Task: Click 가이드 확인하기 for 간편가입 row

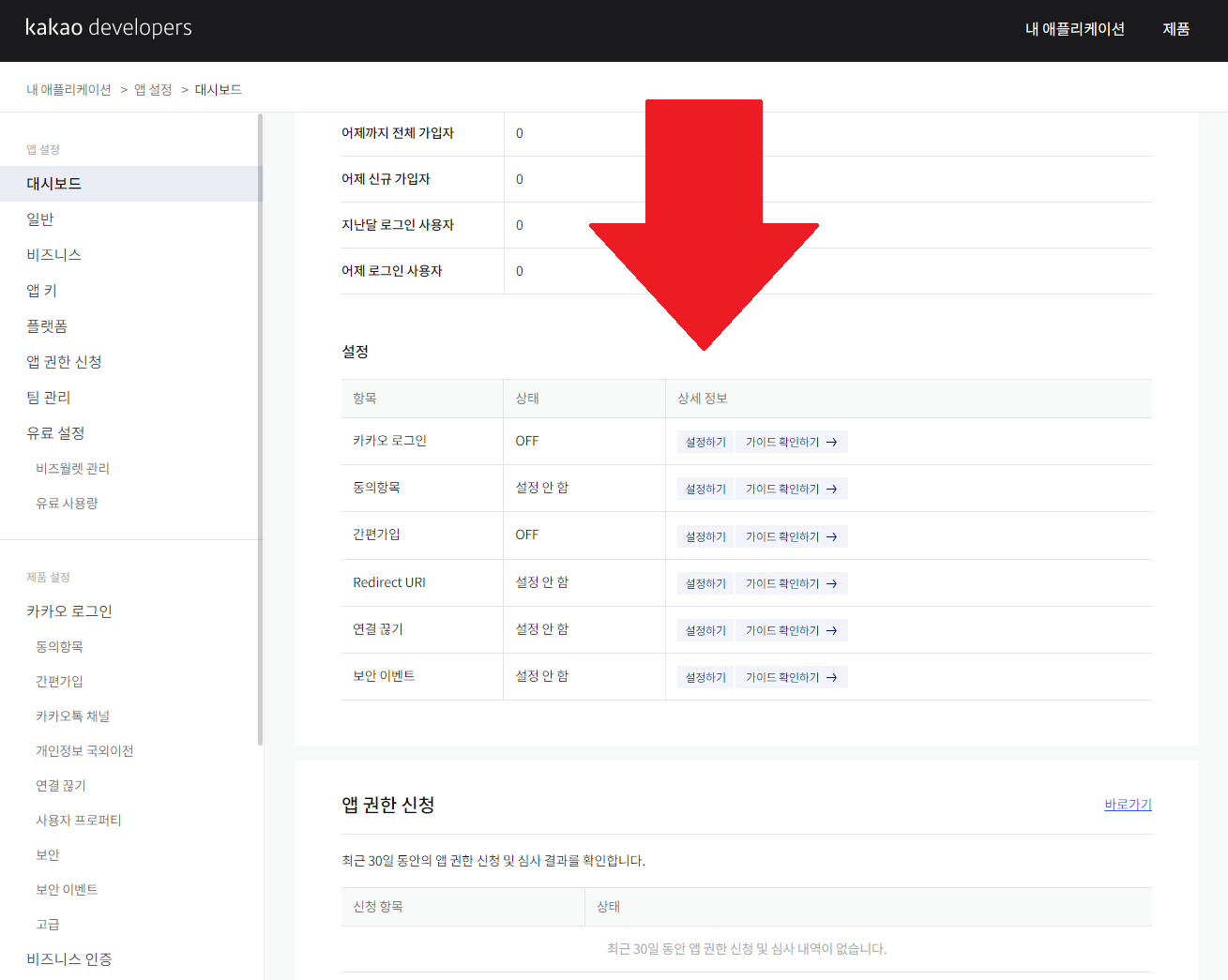Action: [x=792, y=536]
